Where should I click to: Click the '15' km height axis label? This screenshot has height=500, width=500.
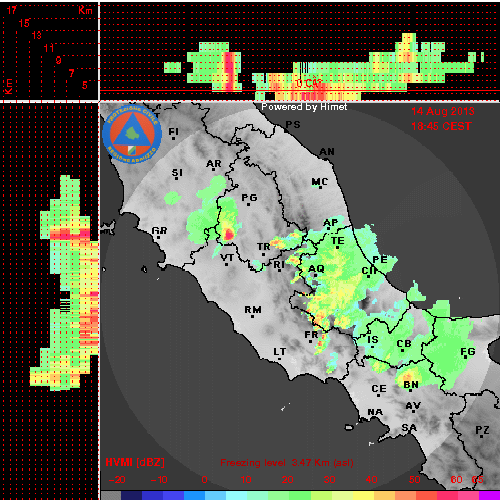click(24, 23)
